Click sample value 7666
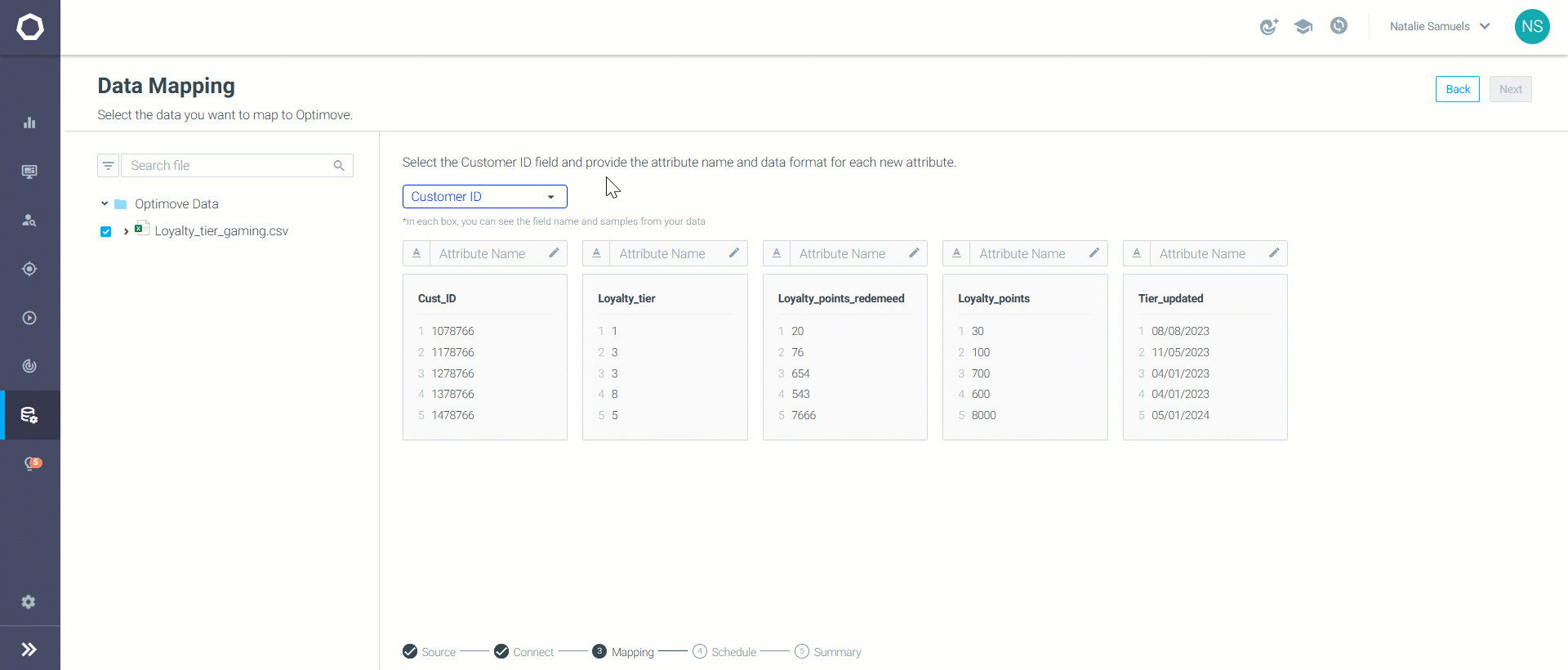 (804, 415)
